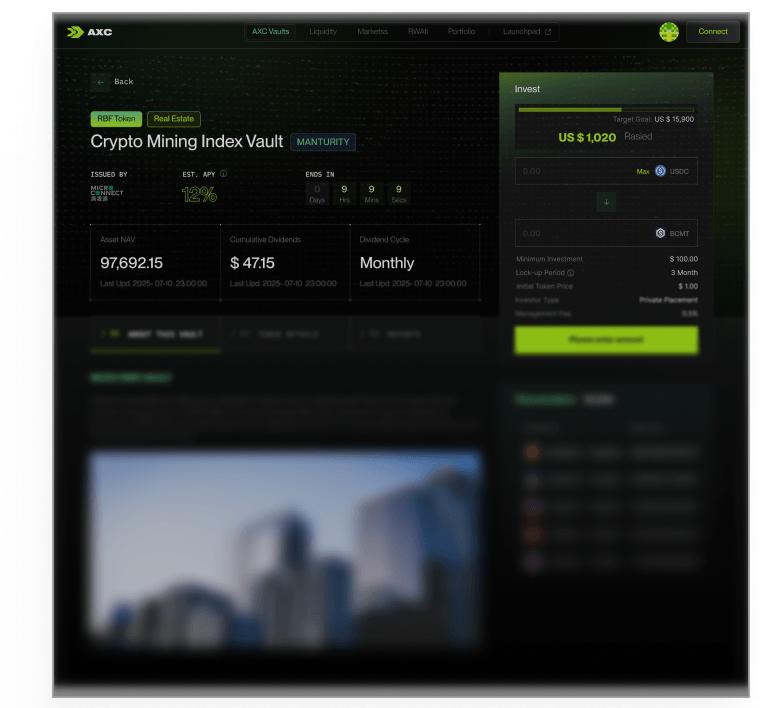This screenshot has height=708, width=771.
Task: Open the AXC Vaults tab
Action: (270, 31)
